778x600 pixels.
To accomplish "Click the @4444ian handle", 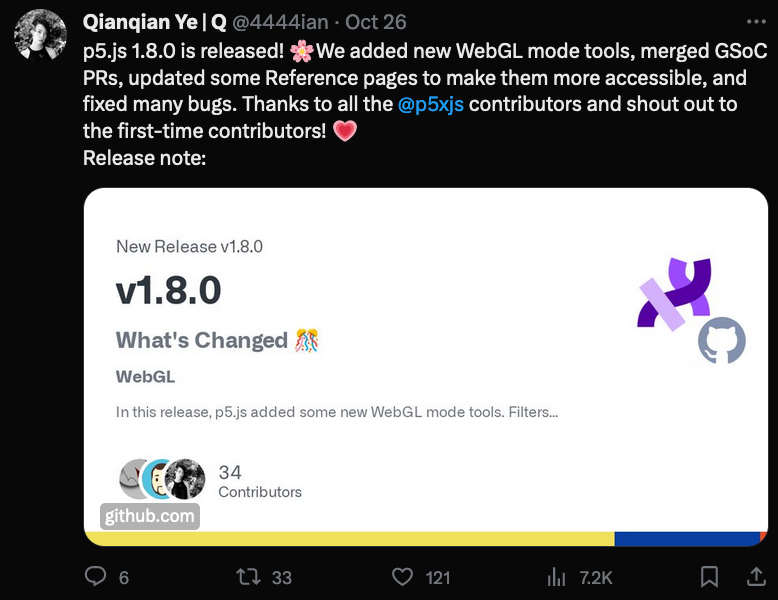I will tap(280, 22).
